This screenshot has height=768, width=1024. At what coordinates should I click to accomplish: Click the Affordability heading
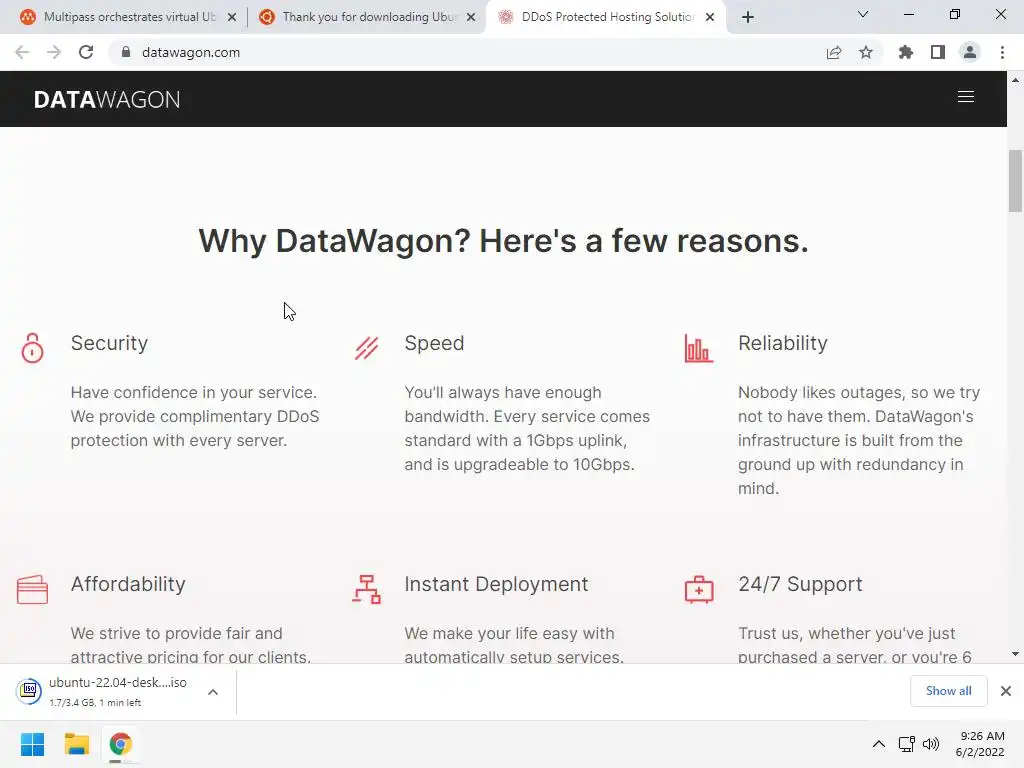tap(128, 584)
